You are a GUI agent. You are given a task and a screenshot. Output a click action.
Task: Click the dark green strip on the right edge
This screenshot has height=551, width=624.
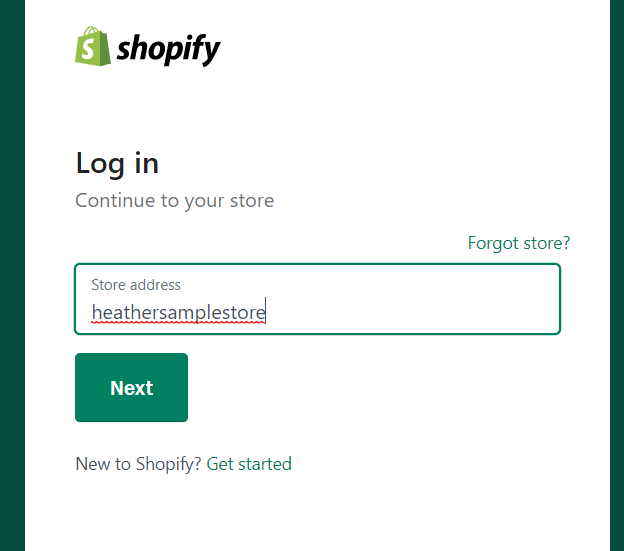tap(617, 275)
